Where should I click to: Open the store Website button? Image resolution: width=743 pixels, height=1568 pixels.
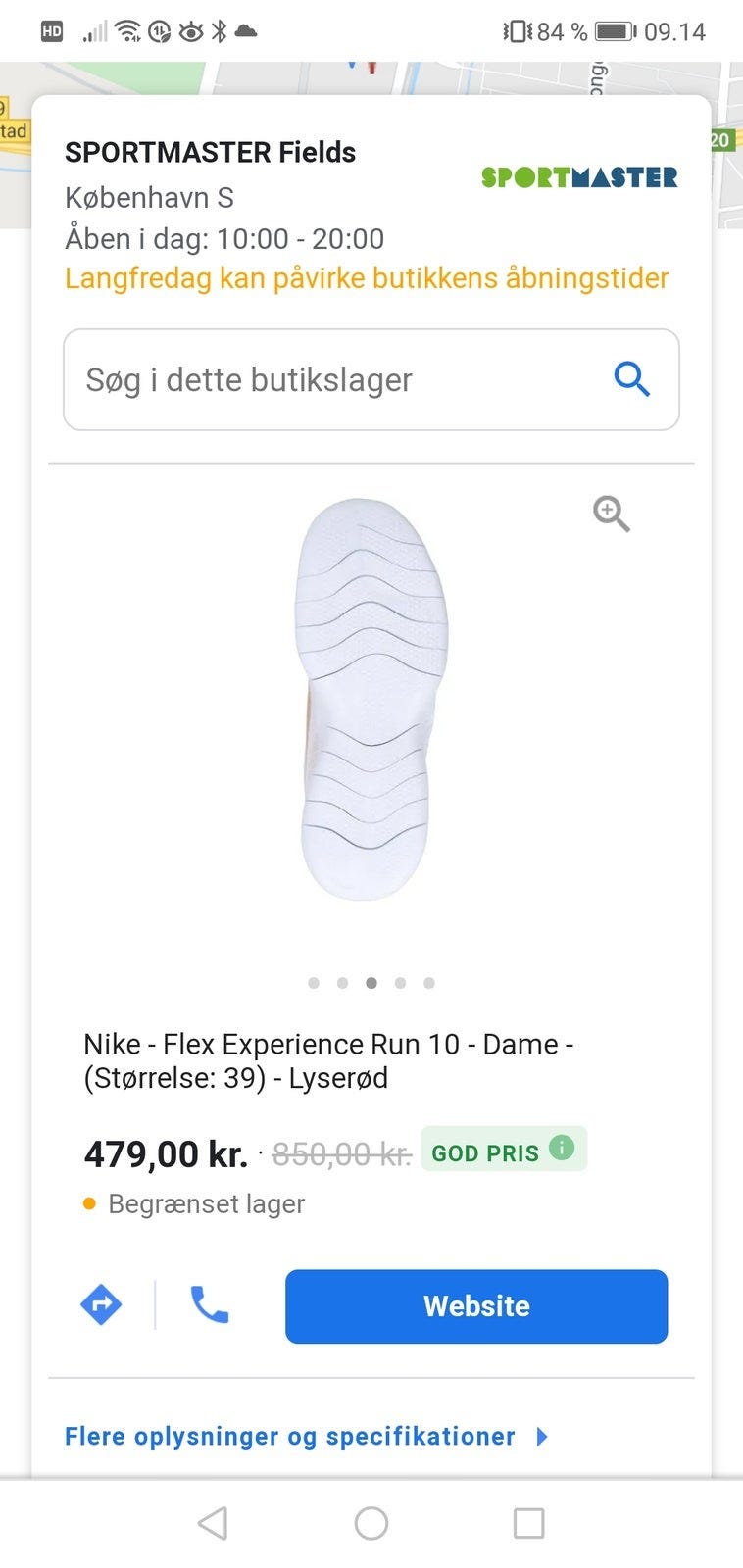pos(476,1306)
